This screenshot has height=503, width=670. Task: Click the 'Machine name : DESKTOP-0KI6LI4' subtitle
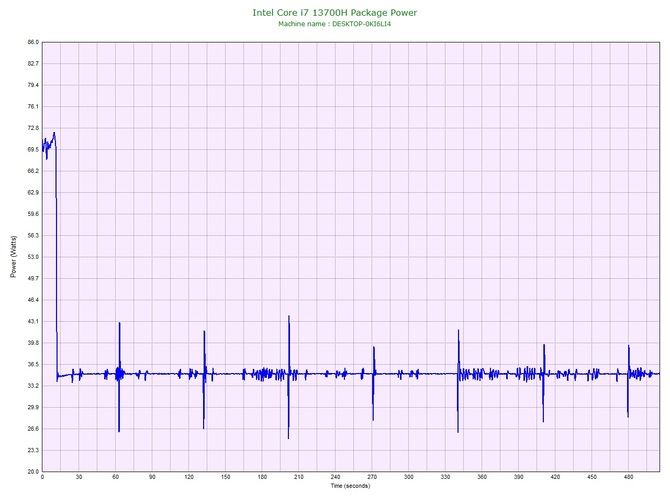click(335, 24)
